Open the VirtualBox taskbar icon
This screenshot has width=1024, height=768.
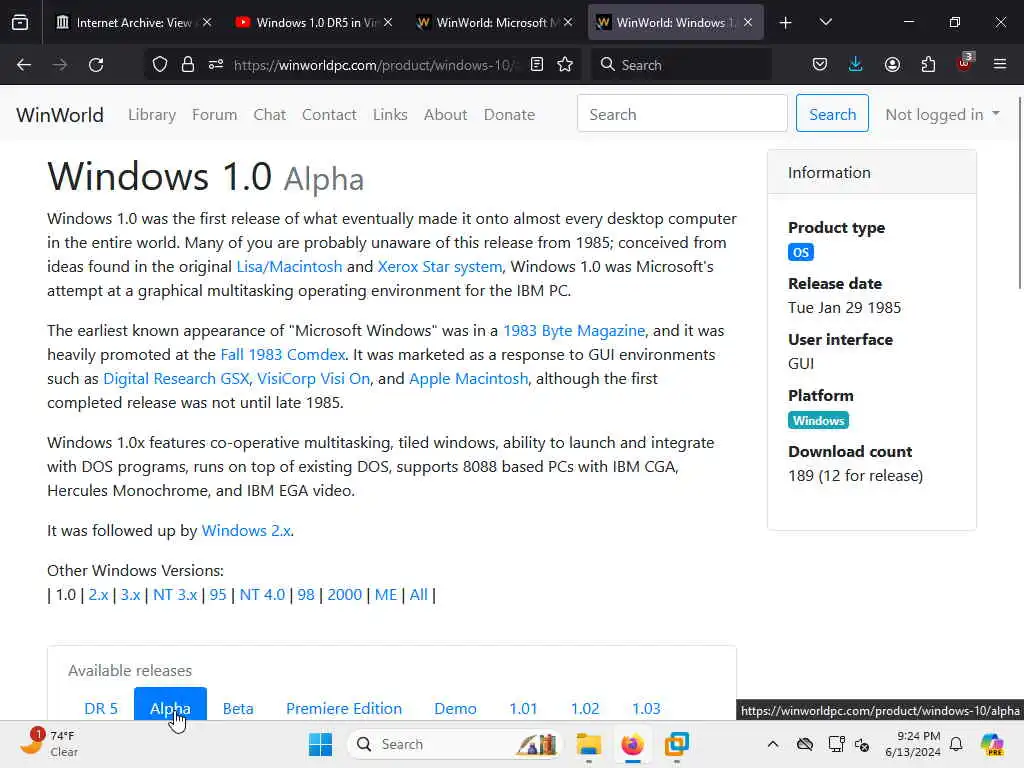point(677,744)
